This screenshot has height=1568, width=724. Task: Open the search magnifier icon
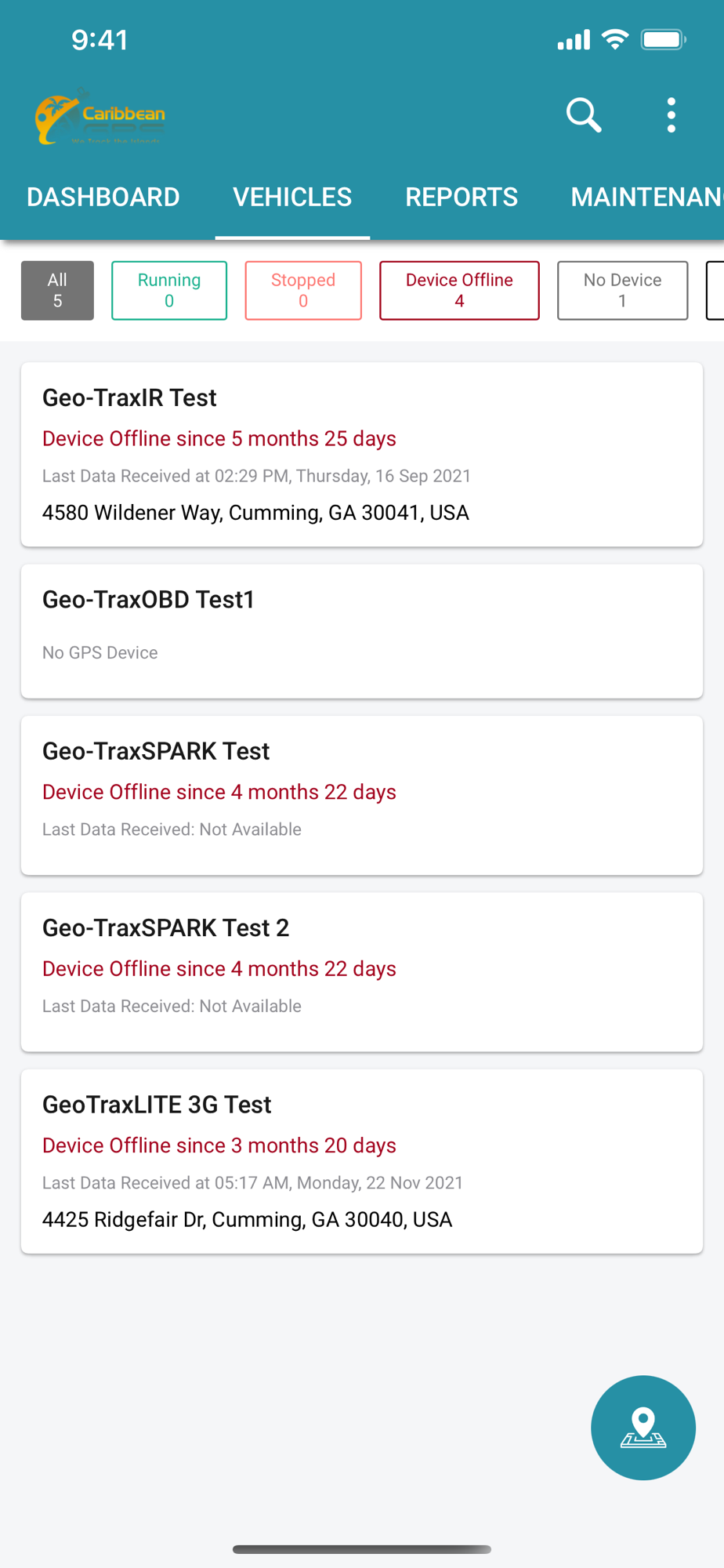click(584, 115)
